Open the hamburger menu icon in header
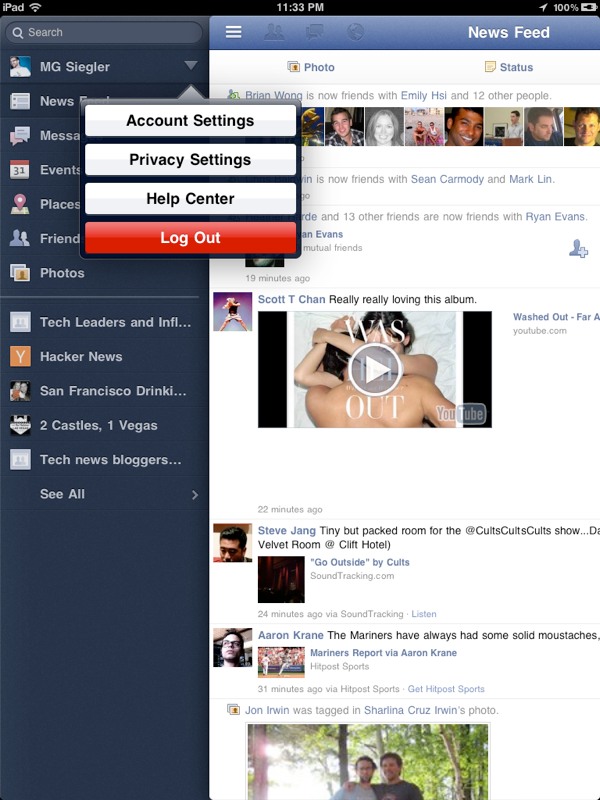Image resolution: width=600 pixels, height=800 pixels. coord(234,32)
